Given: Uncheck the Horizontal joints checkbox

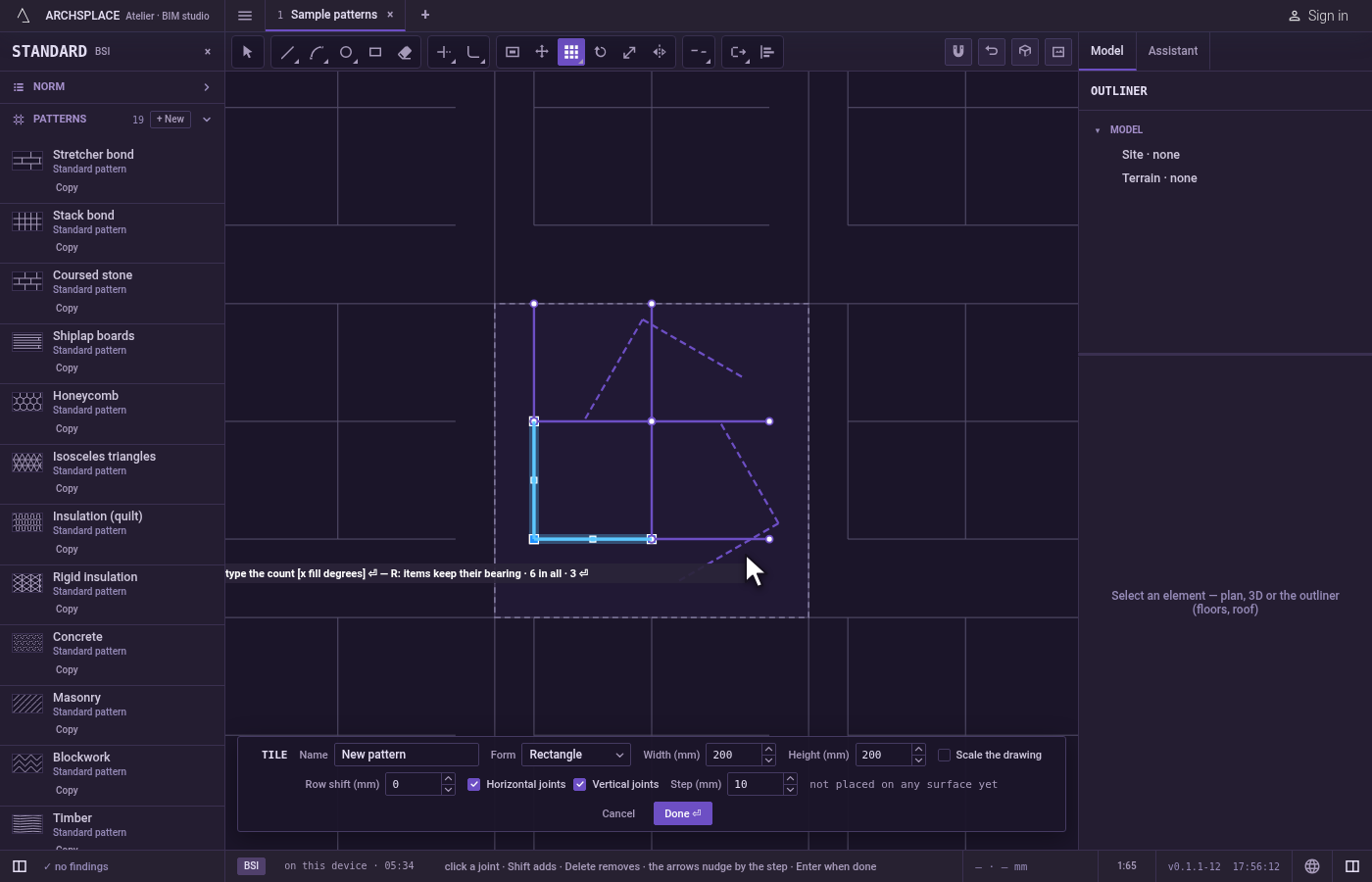Looking at the screenshot, I should pyautogui.click(x=474, y=784).
